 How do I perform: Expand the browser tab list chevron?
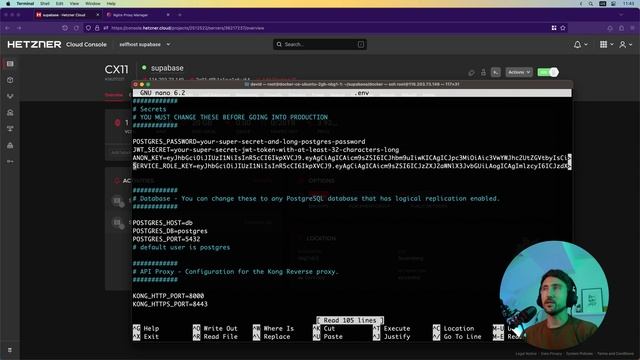click(621, 15)
